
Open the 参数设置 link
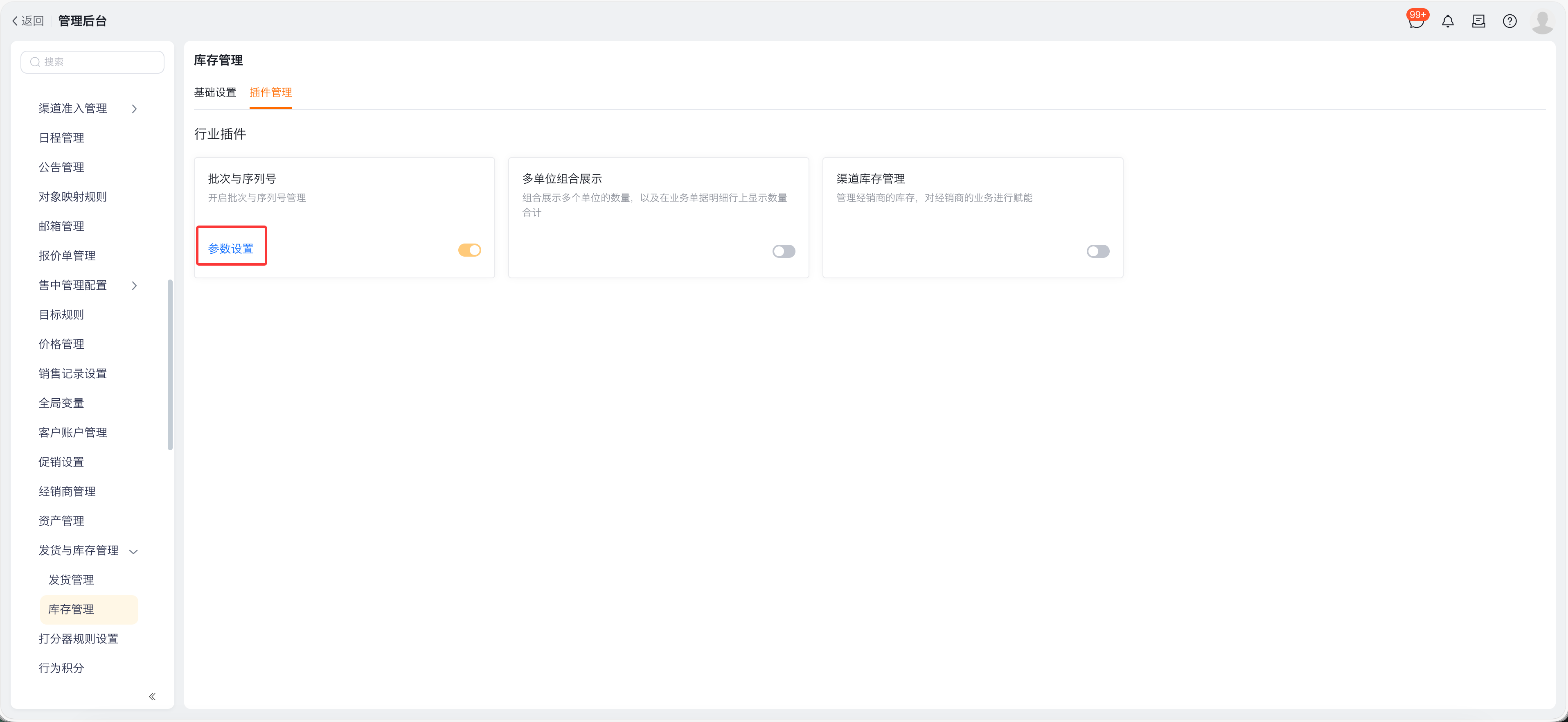231,248
